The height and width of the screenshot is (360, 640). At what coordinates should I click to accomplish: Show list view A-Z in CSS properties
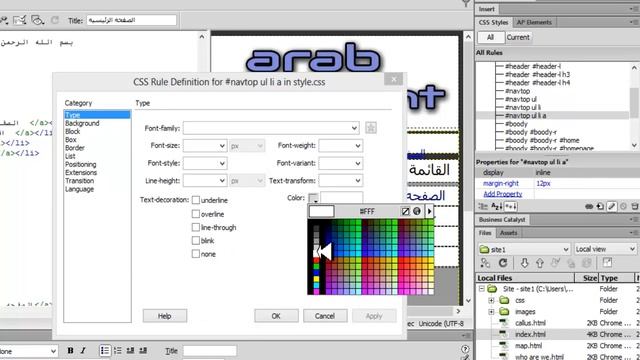(496, 206)
